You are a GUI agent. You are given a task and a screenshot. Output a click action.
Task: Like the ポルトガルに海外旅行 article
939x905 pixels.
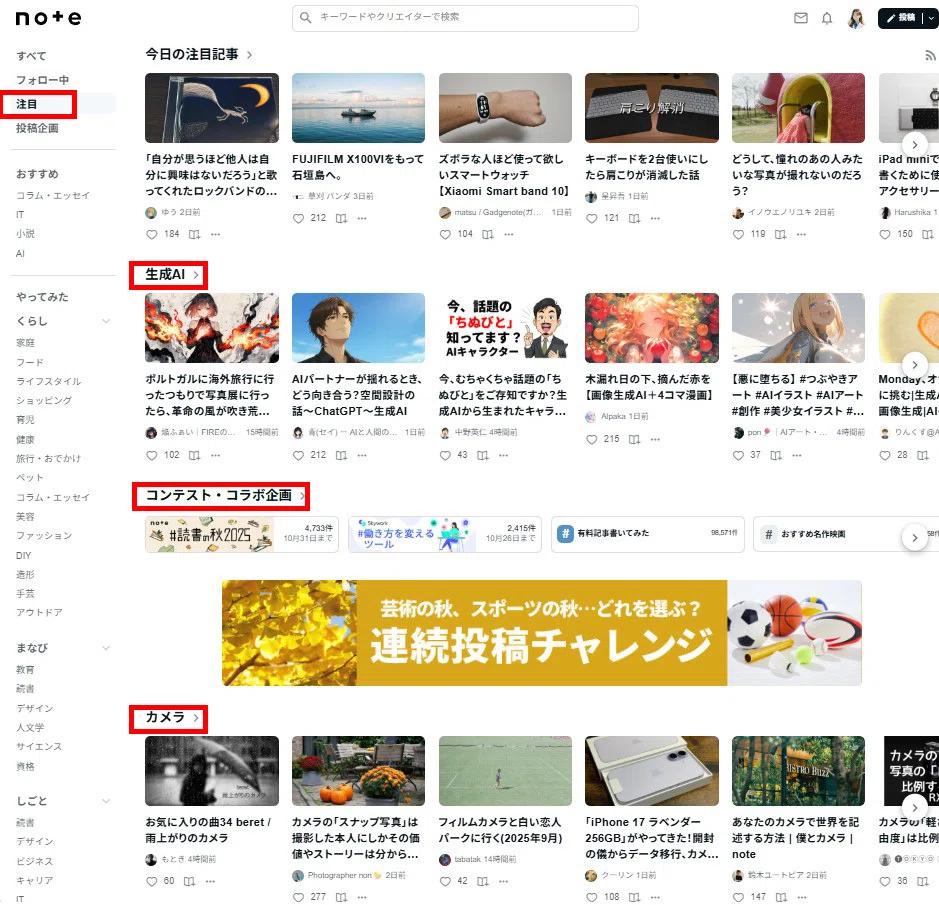point(152,455)
